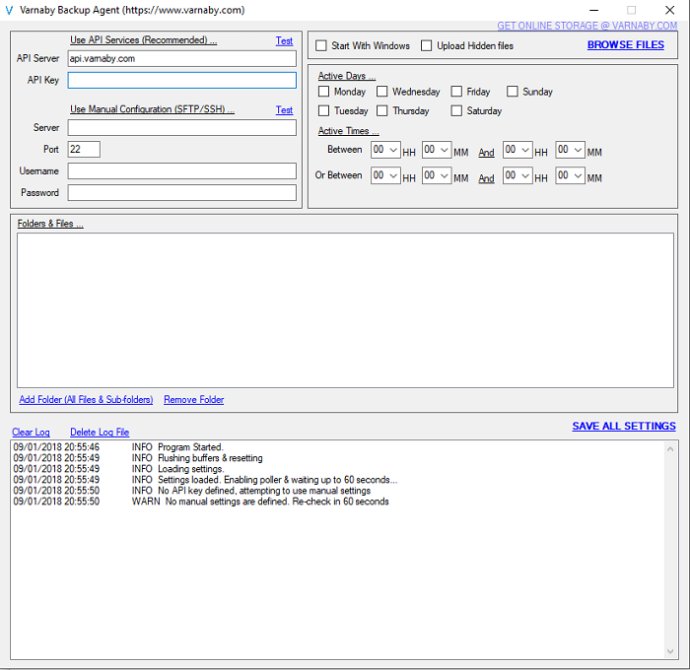
Task: Click inside the Folders & Files list box
Action: pyautogui.click(x=345, y=310)
